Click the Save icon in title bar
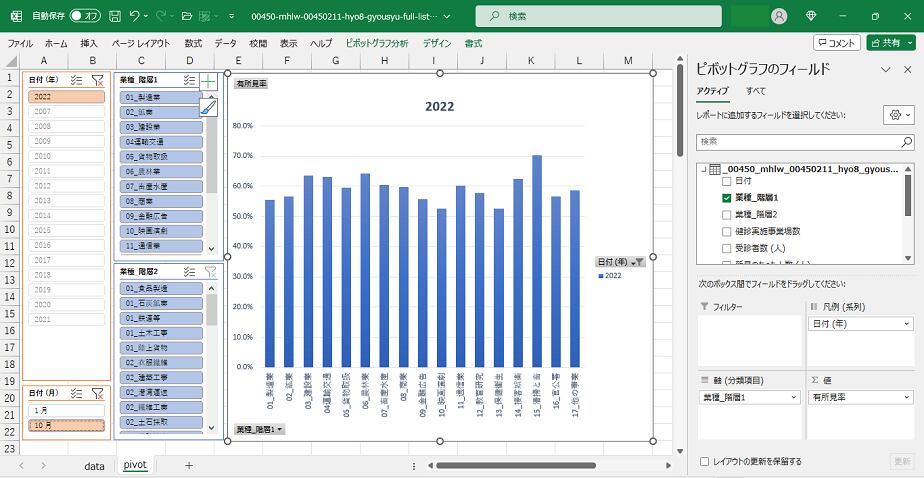924x478 pixels. (114, 17)
